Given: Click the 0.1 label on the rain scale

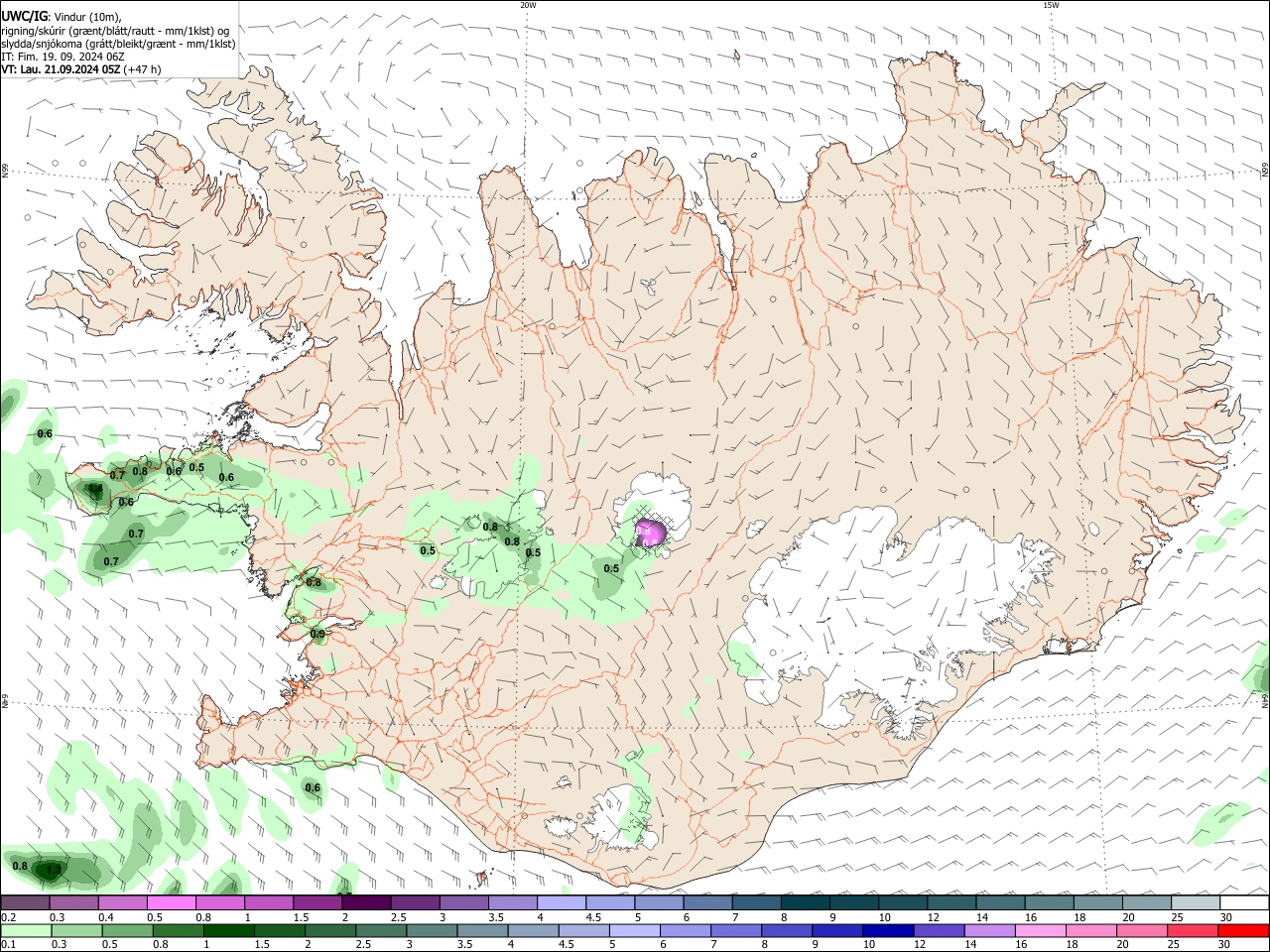Looking at the screenshot, I should tap(8, 944).
